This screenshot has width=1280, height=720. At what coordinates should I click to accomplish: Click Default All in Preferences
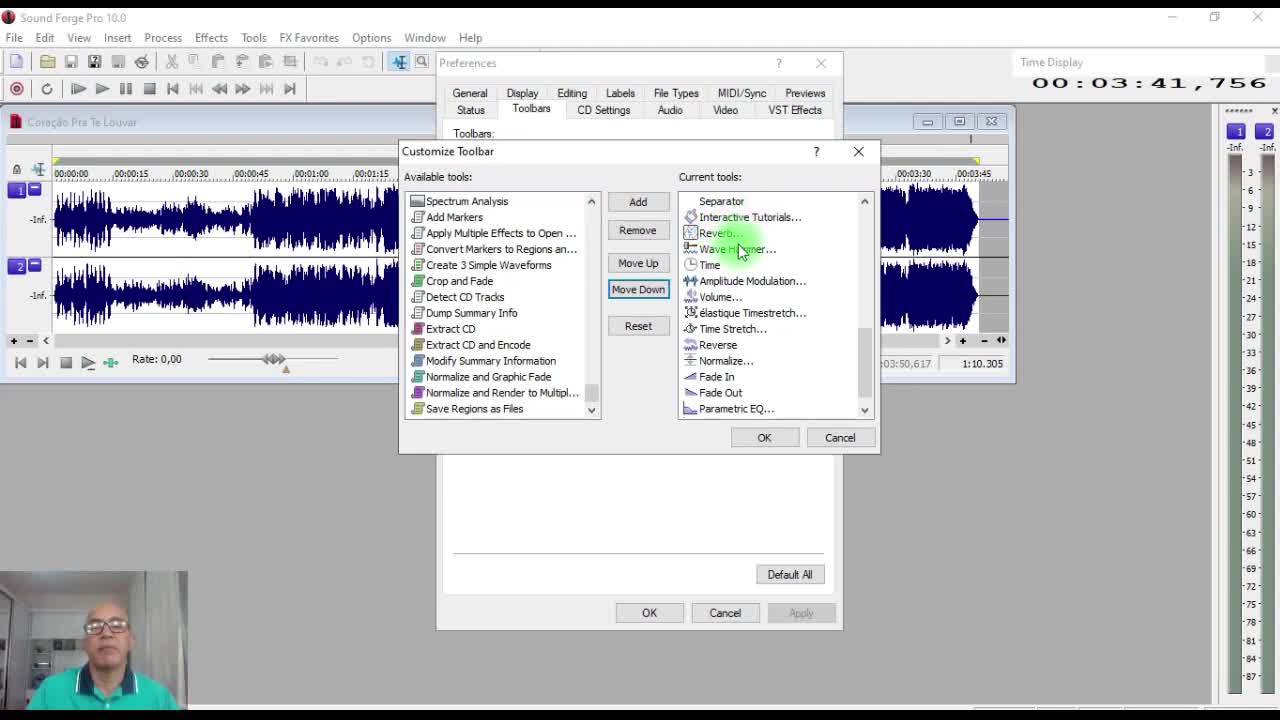[x=790, y=575]
